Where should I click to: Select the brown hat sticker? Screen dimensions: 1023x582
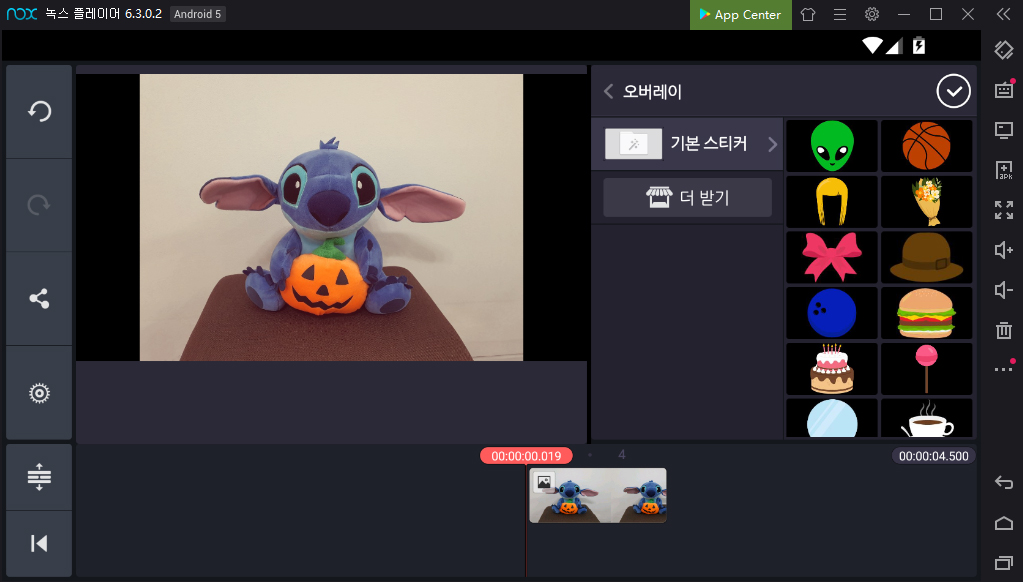click(926, 257)
